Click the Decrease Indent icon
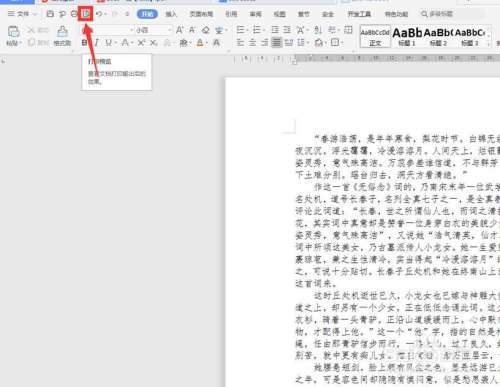Screen dimensions: 500x387 [275, 30]
